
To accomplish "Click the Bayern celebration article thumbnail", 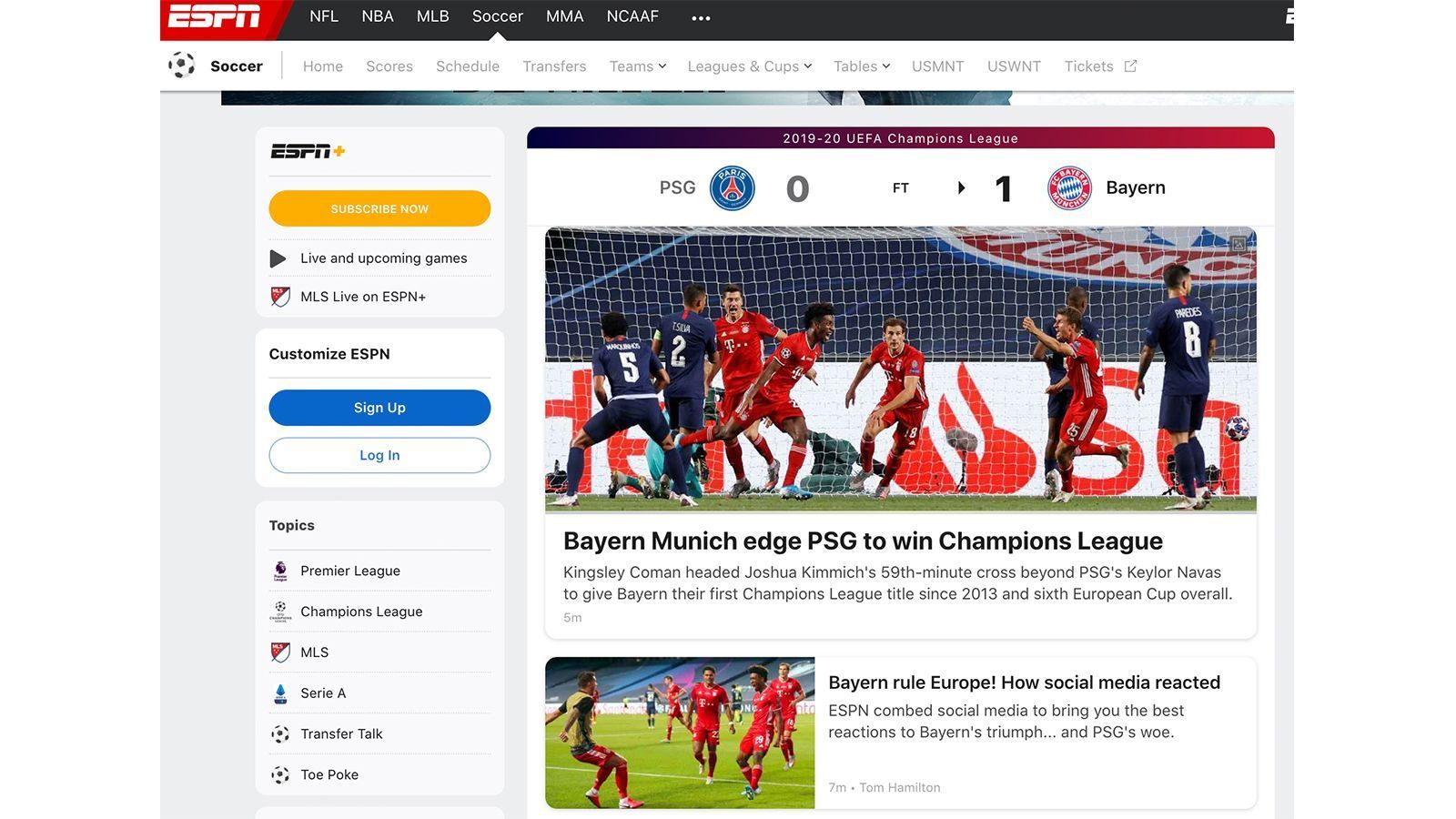I will point(680,733).
